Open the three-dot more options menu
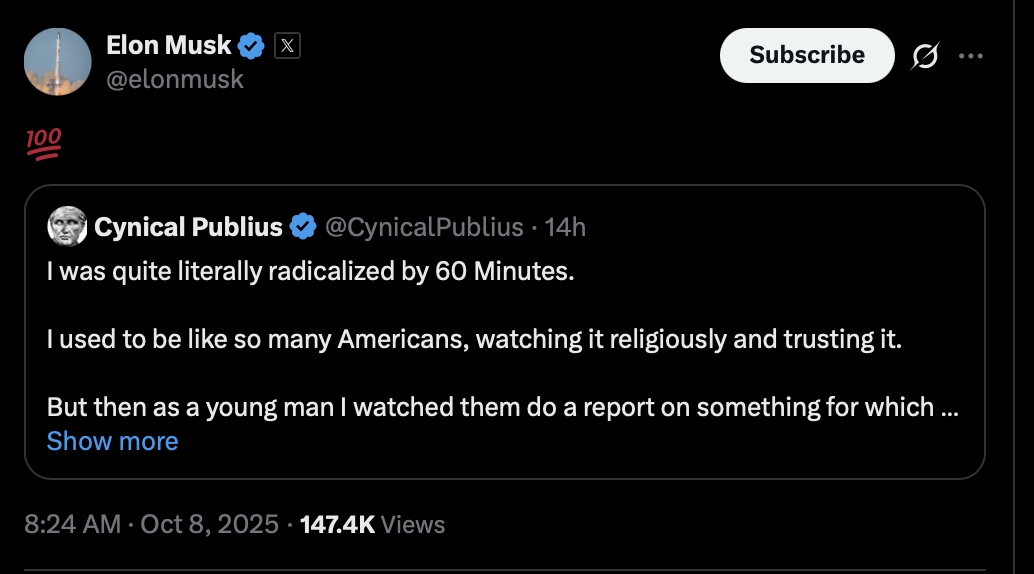Image resolution: width=1034 pixels, height=574 pixels. click(x=970, y=56)
